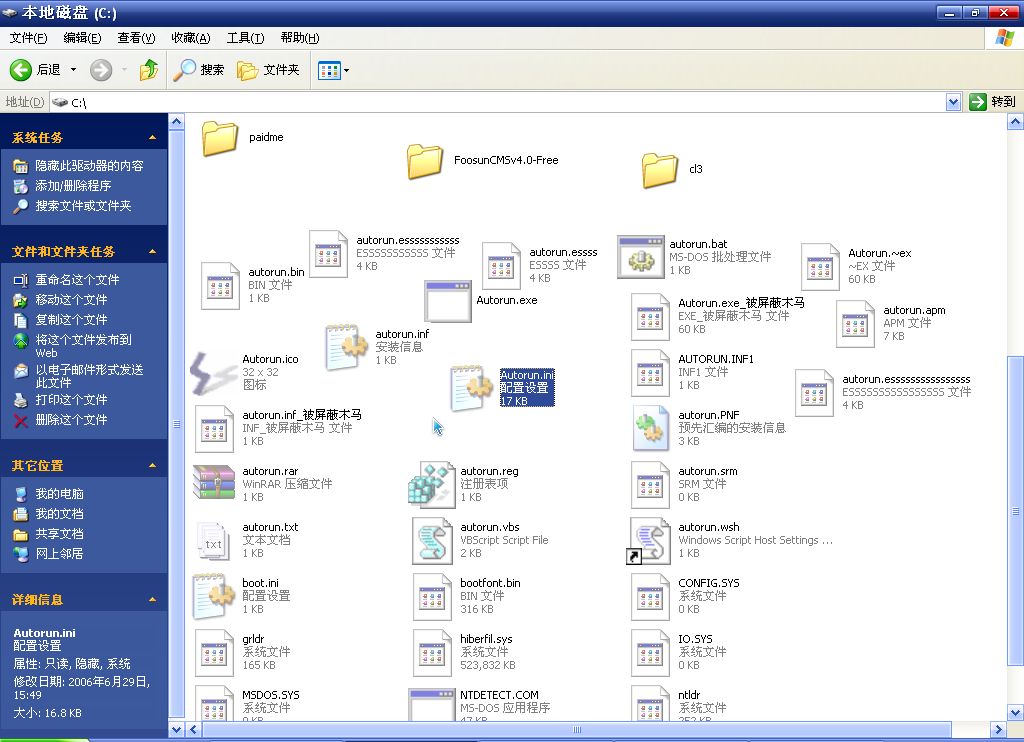Open the 查看(V) menu
The image size is (1024, 742).
pyautogui.click(x=136, y=38)
